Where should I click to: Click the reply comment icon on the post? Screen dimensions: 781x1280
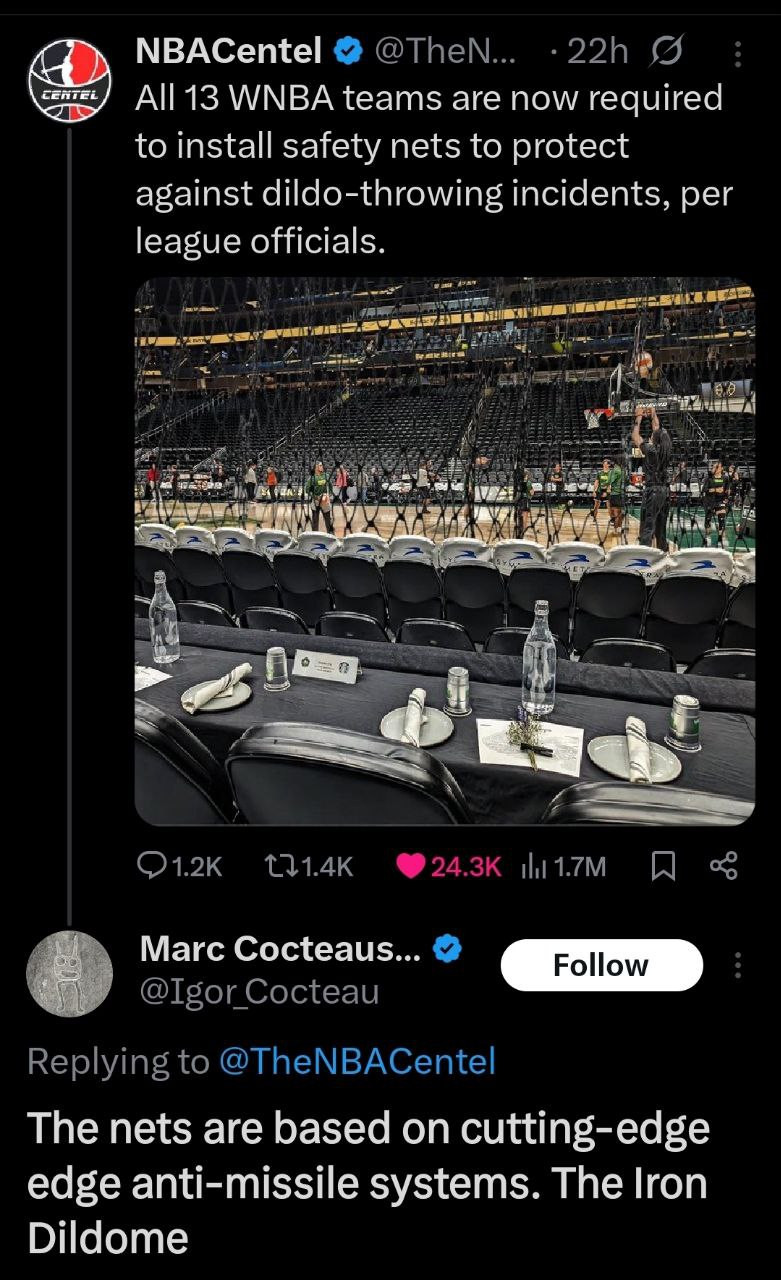tap(149, 866)
